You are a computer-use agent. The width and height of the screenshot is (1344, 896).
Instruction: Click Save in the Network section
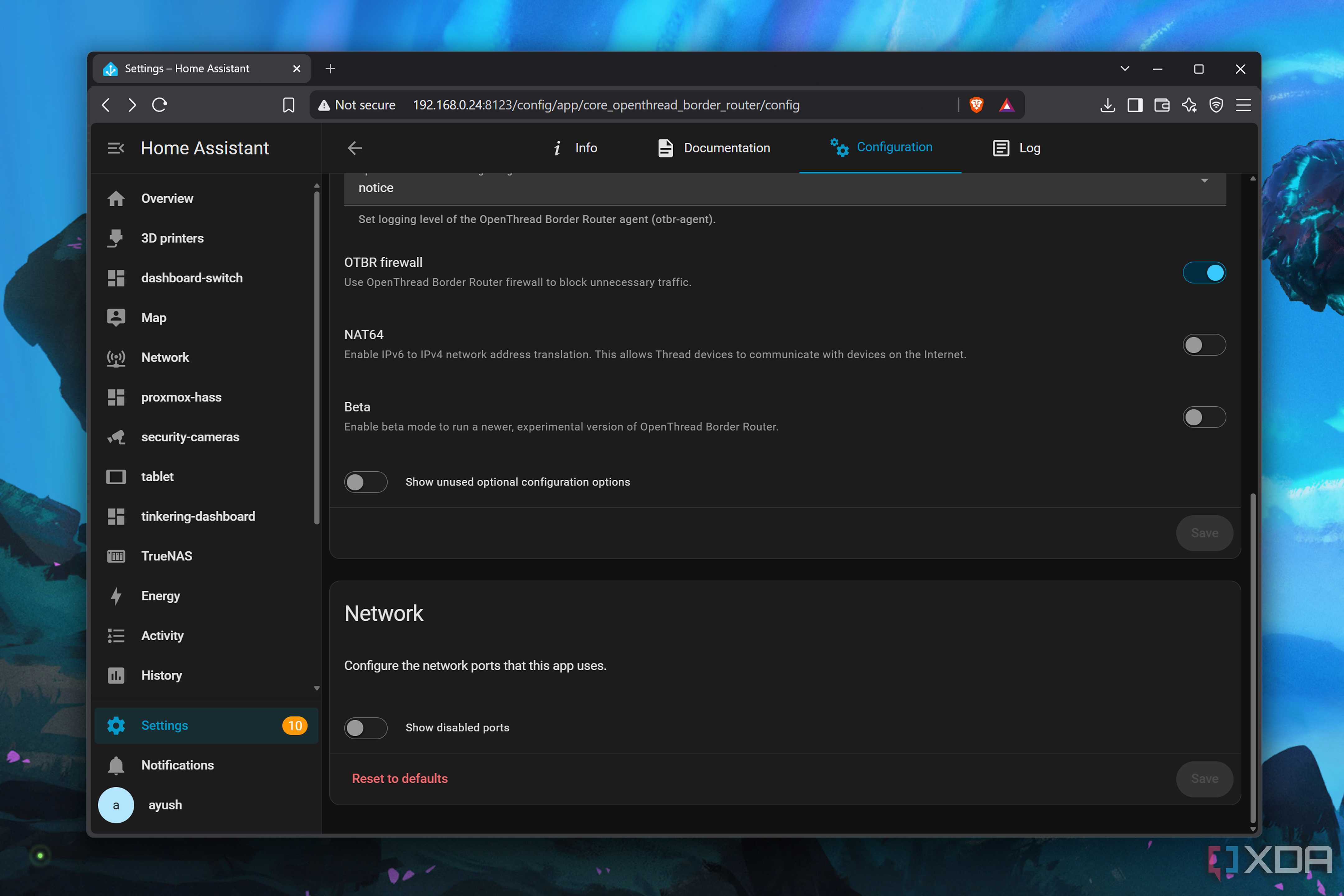tap(1205, 779)
